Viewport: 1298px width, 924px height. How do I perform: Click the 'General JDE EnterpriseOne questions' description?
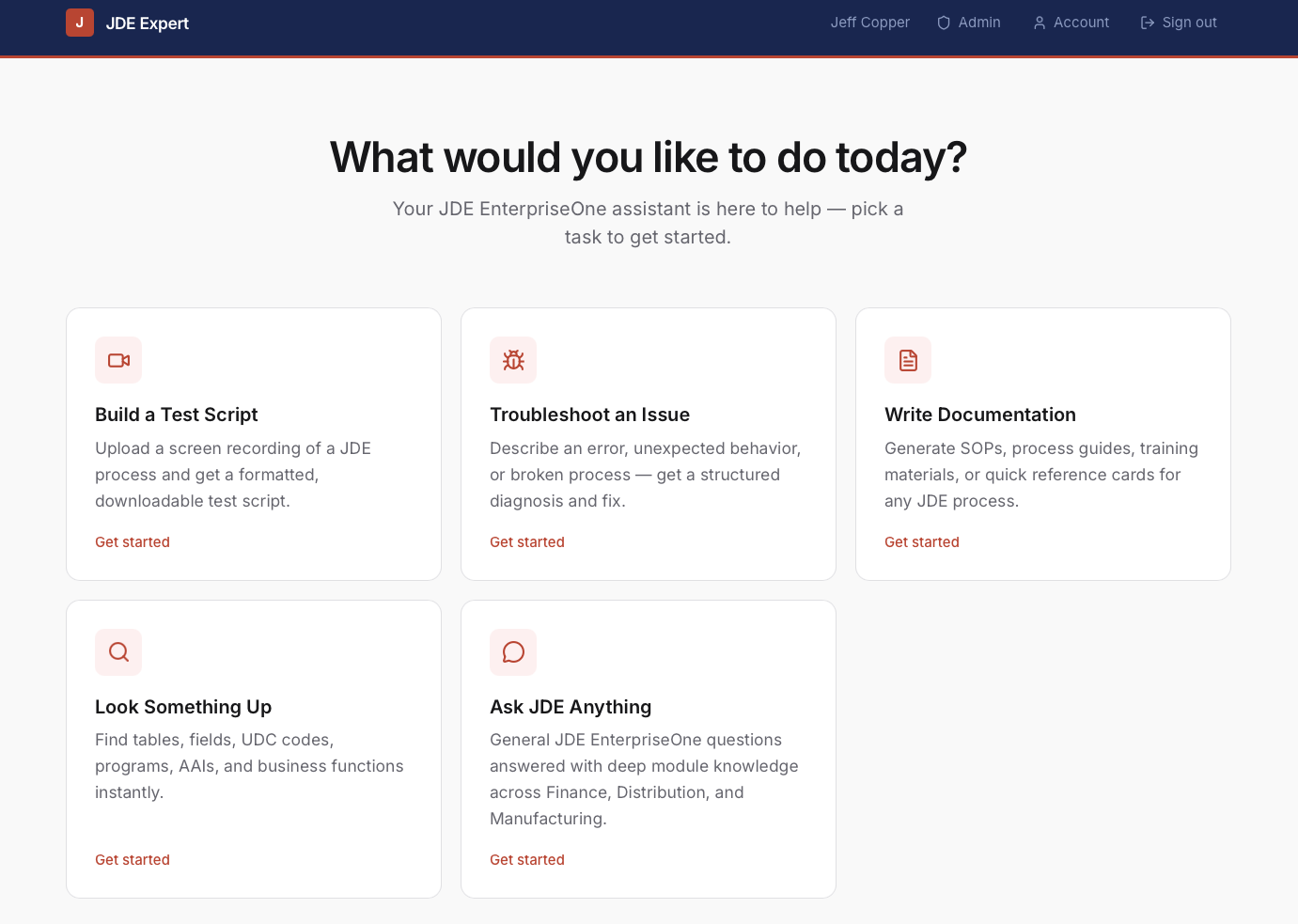644,779
